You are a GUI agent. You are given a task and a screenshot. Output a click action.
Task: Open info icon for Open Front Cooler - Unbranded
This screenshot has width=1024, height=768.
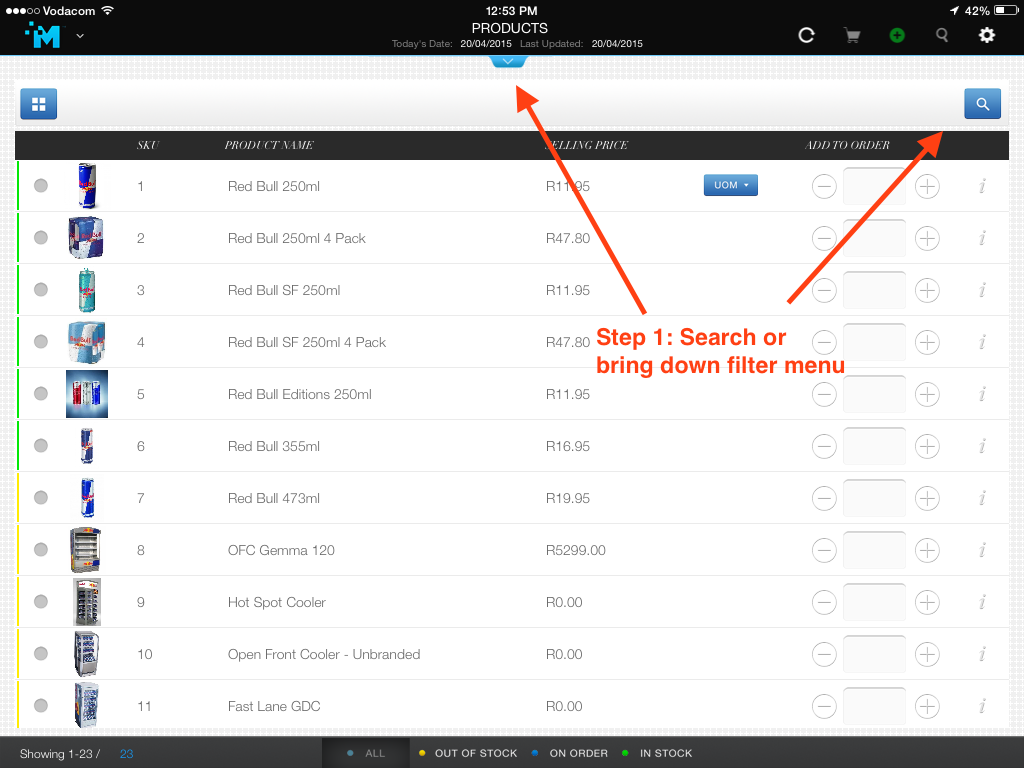(x=982, y=654)
